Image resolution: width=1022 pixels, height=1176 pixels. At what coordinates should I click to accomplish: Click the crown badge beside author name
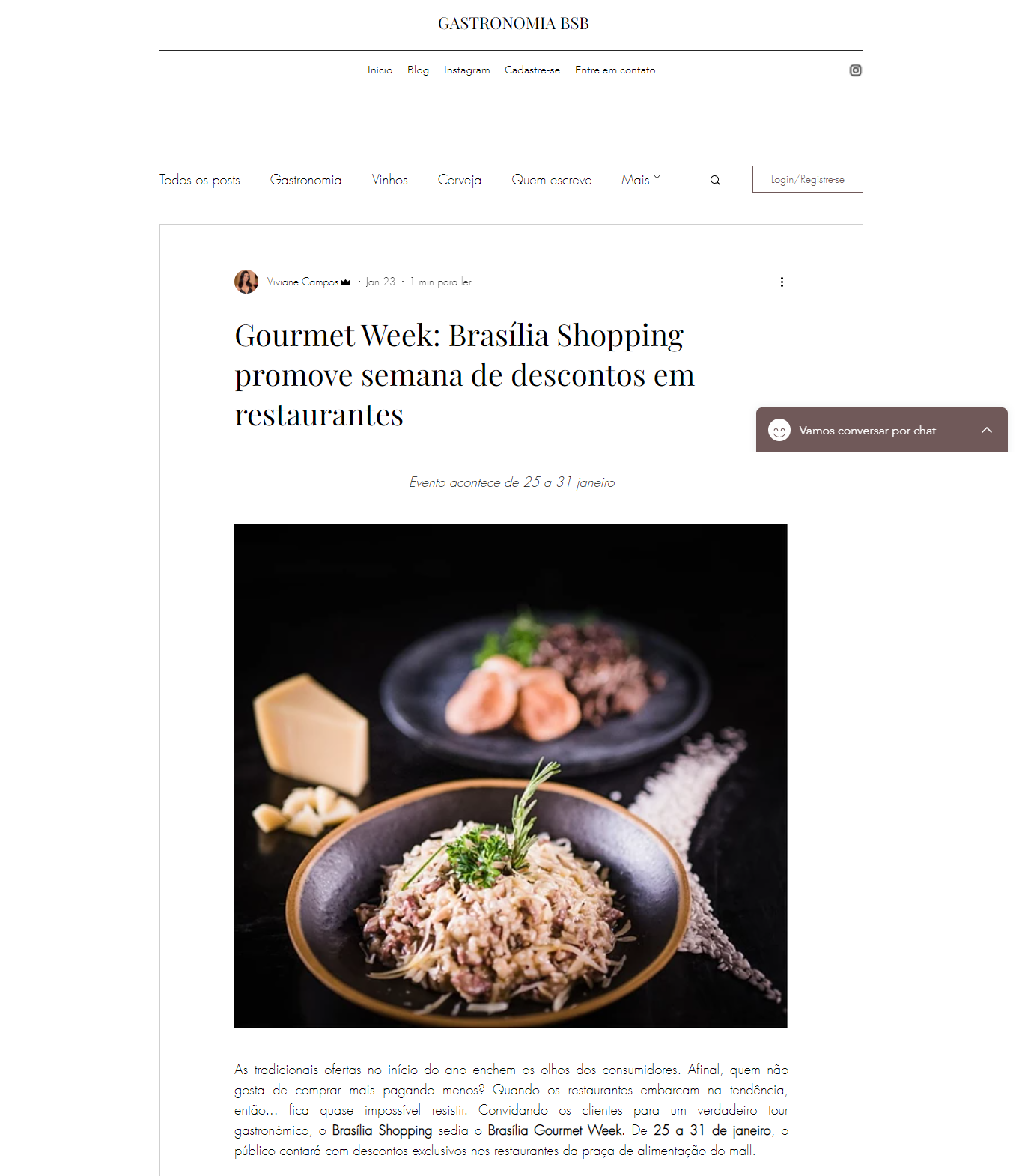click(345, 282)
